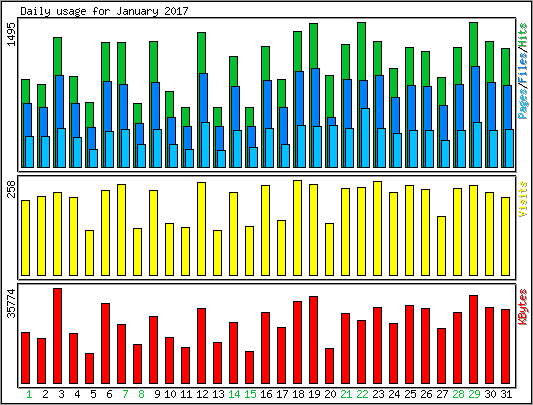Click the 1495 axis label of the hits chart
Viewport: 533px width, 405px height.
[12, 34]
